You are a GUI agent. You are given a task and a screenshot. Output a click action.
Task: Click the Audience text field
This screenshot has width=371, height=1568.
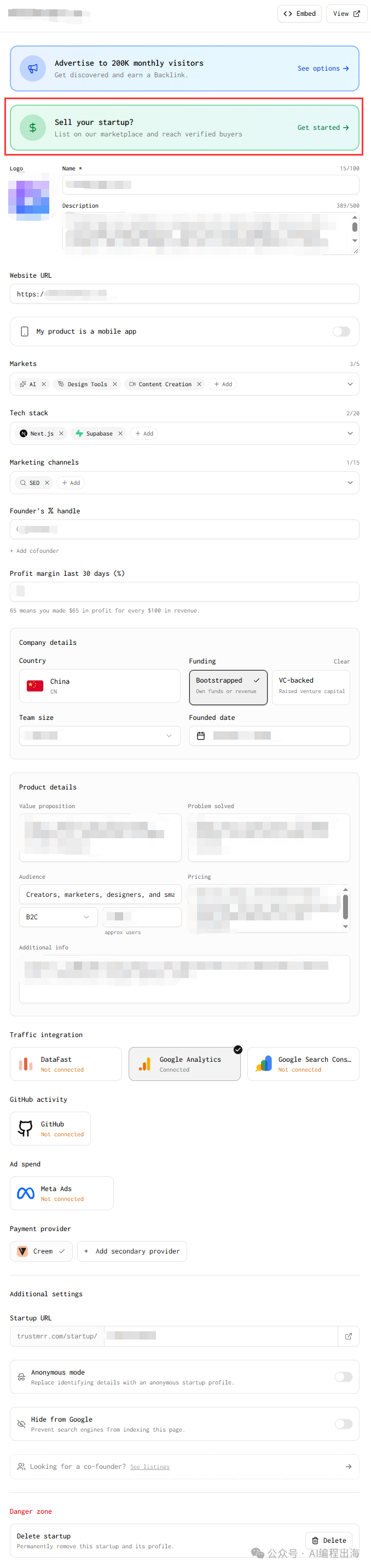pos(100,895)
